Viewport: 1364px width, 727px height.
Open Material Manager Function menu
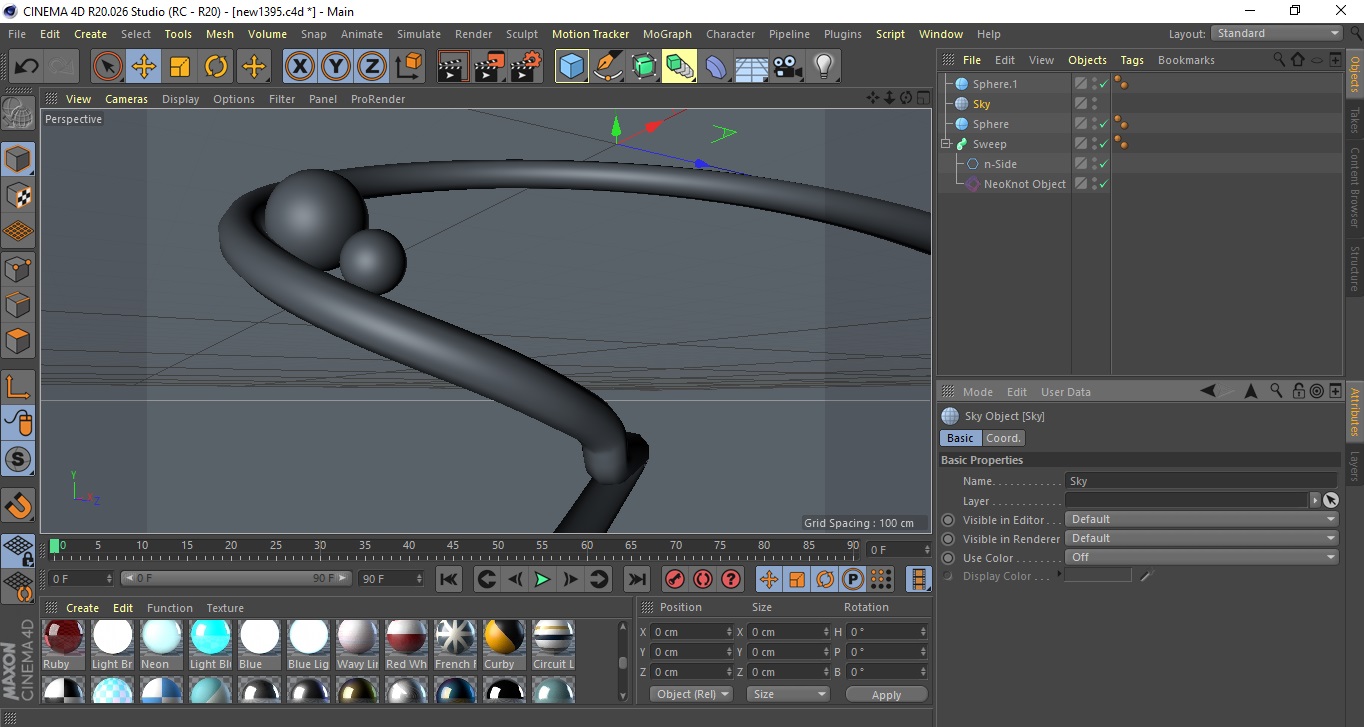170,608
